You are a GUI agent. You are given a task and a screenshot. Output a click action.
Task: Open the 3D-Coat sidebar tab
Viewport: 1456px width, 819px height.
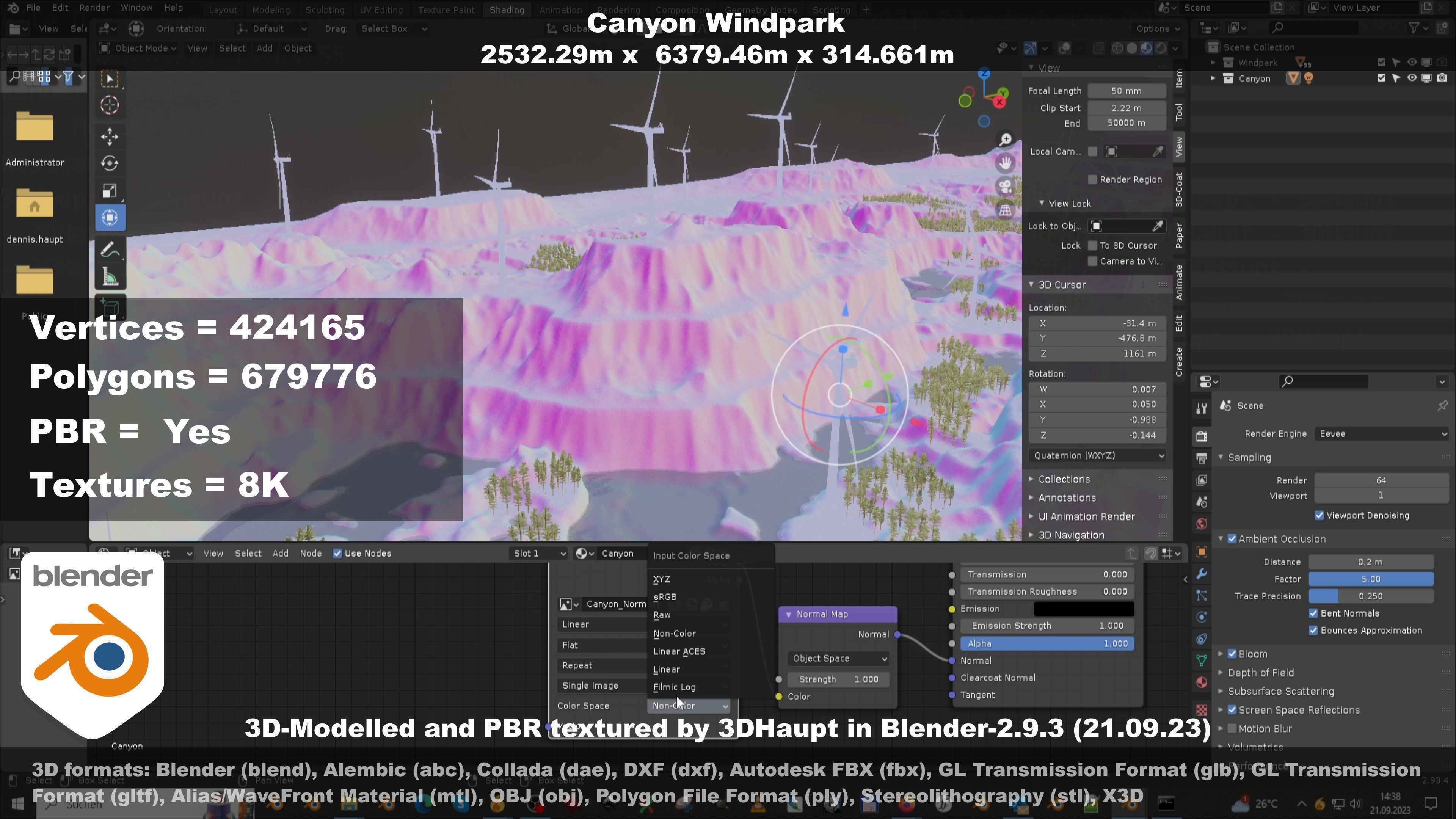pyautogui.click(x=1178, y=189)
